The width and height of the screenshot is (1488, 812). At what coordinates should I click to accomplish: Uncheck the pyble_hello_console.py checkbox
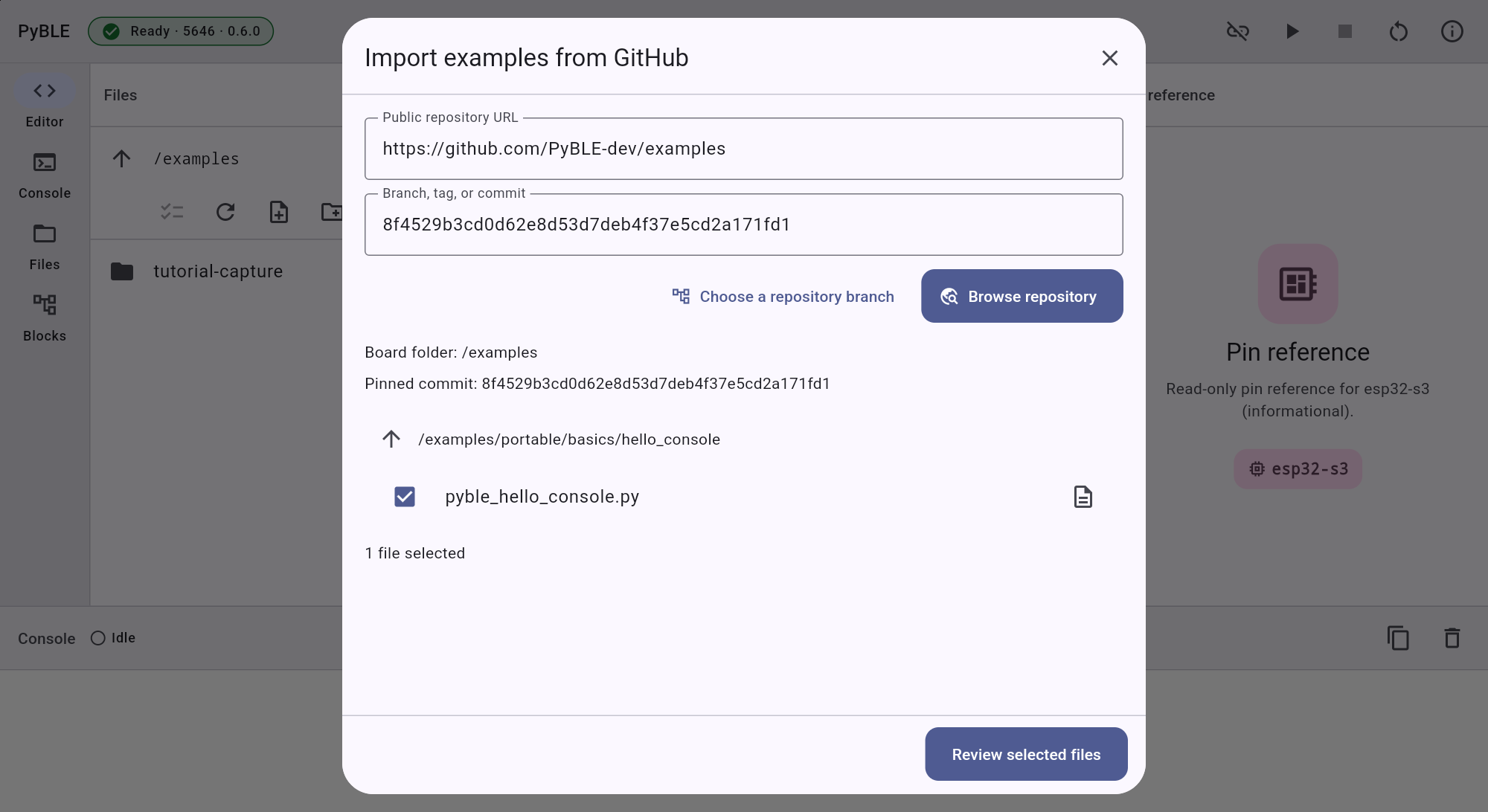tap(405, 497)
